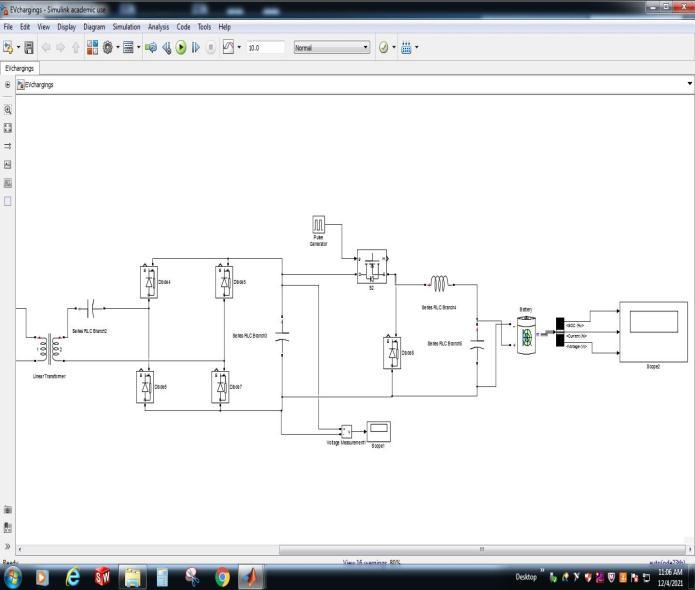The height and width of the screenshot is (590, 695).
Task: Open the Windows Start menu
Action: [x=12, y=577]
